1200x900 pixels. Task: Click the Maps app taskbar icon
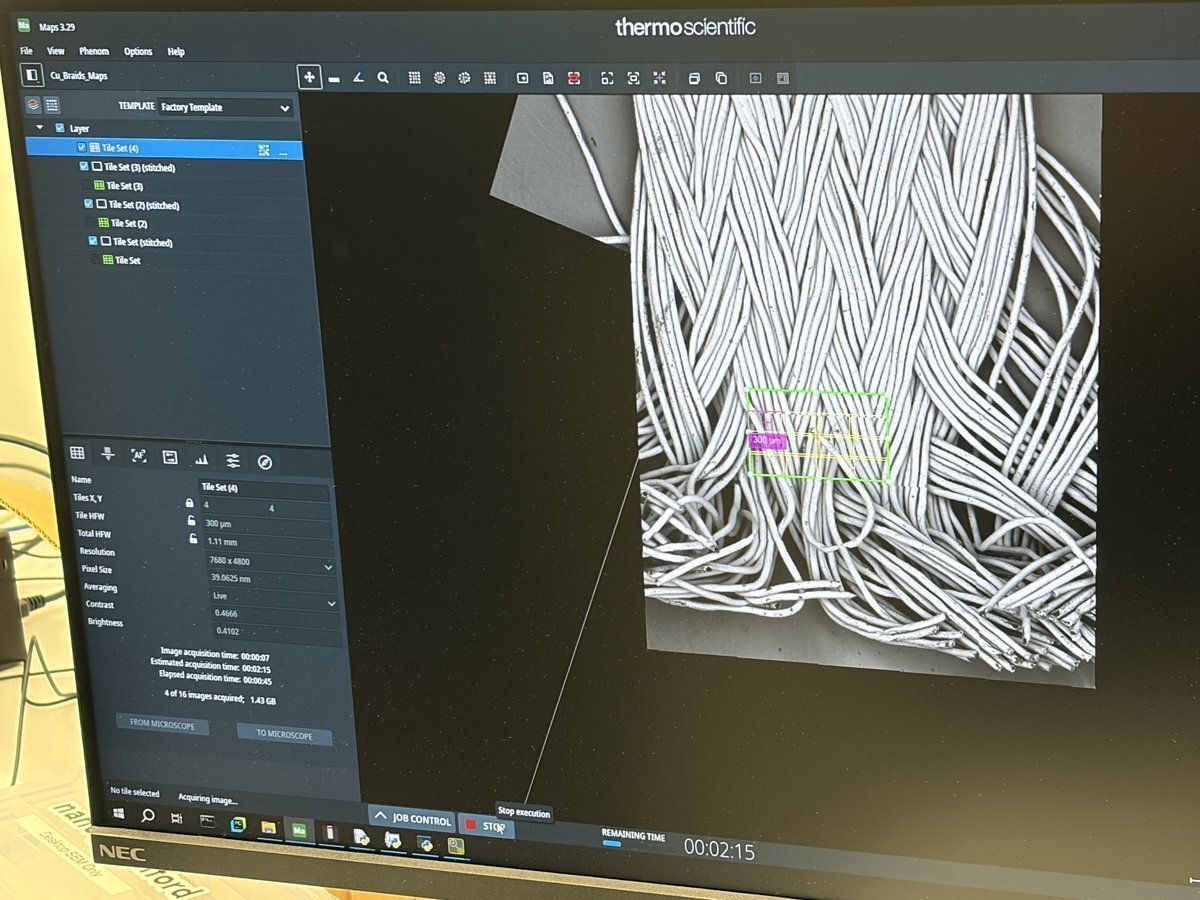pyautogui.click(x=298, y=829)
